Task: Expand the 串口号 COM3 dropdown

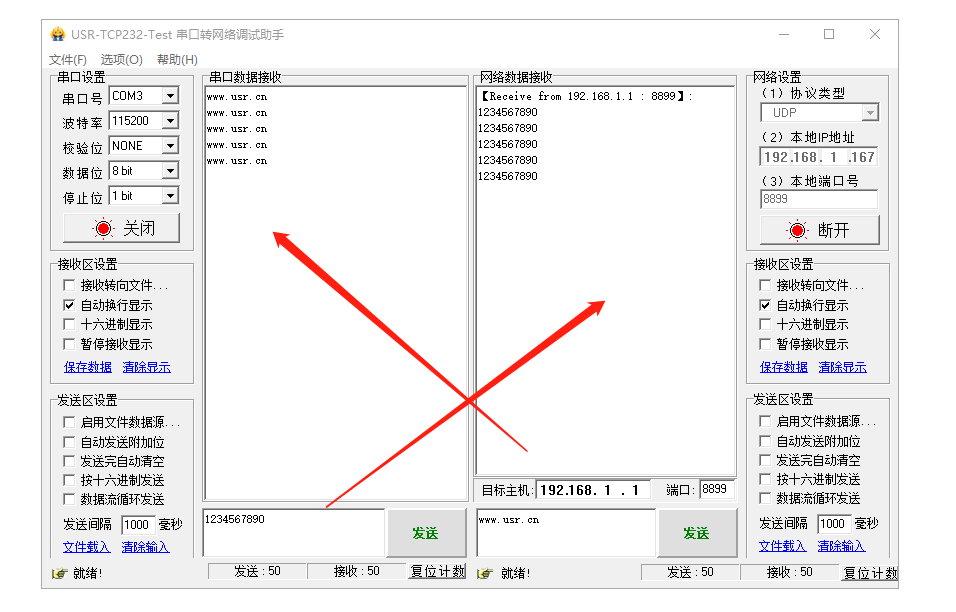Action: click(169, 96)
